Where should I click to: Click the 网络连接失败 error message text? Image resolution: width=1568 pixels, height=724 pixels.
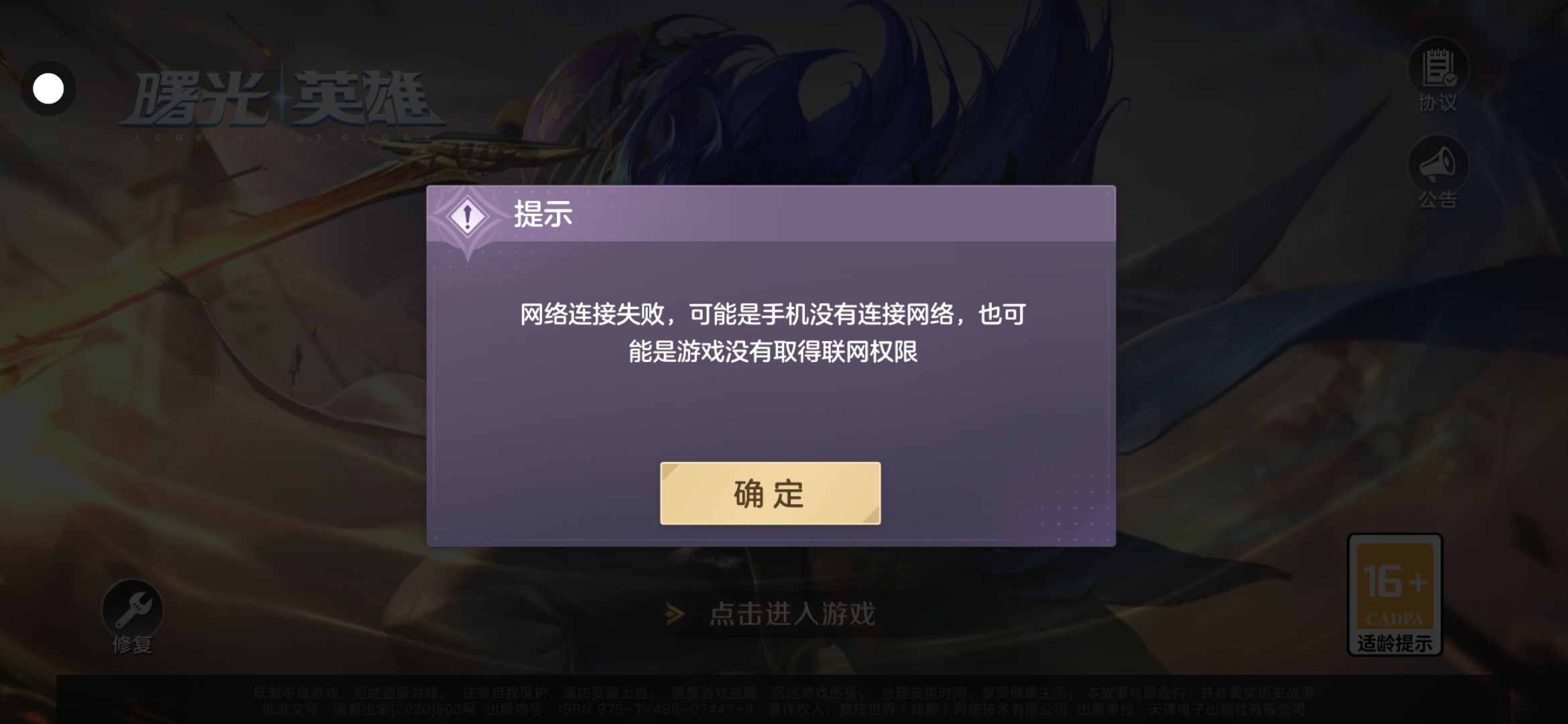point(773,333)
